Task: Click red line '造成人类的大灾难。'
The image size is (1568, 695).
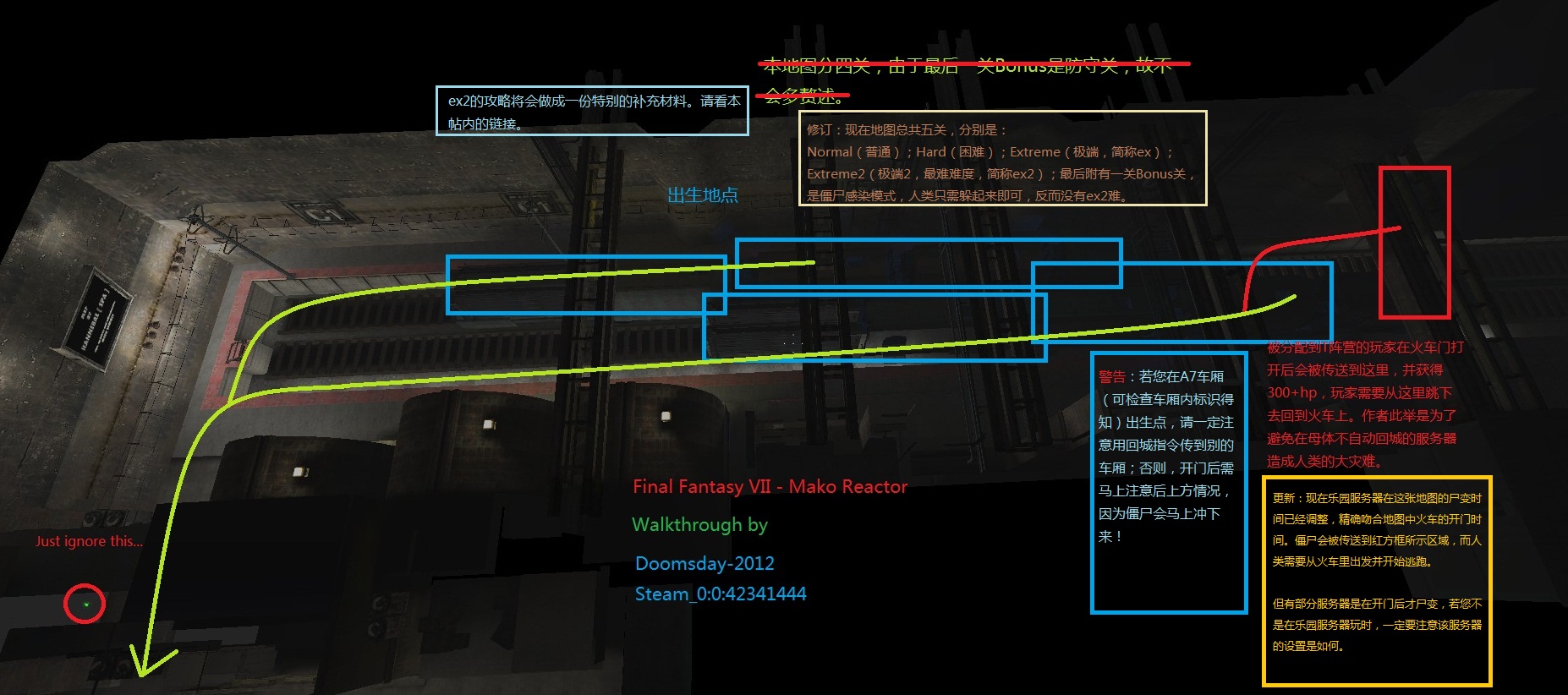Action: [1324, 461]
